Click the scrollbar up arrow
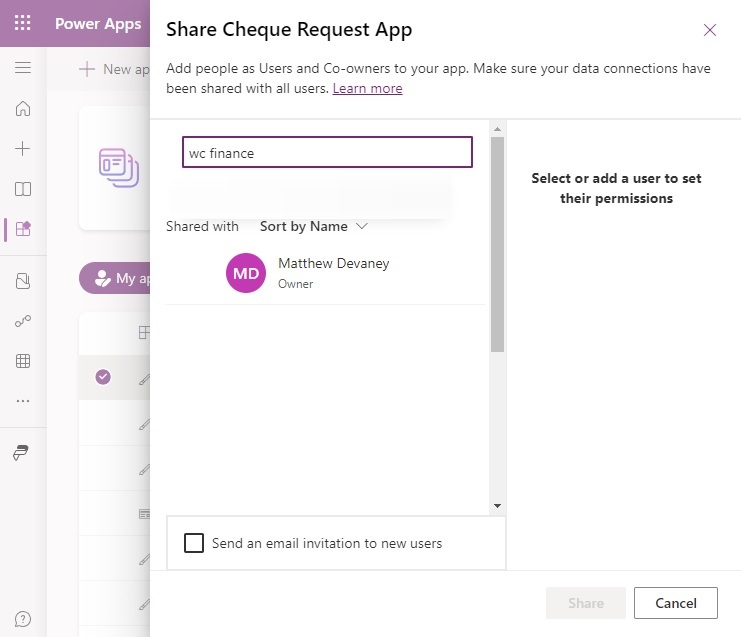 tap(497, 129)
